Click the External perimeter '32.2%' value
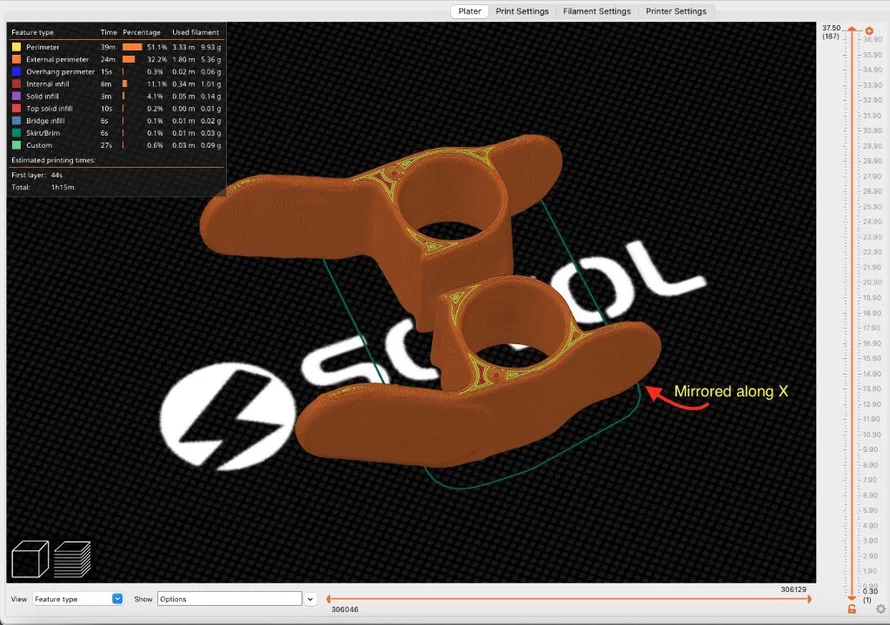This screenshot has width=890, height=625. (157, 59)
